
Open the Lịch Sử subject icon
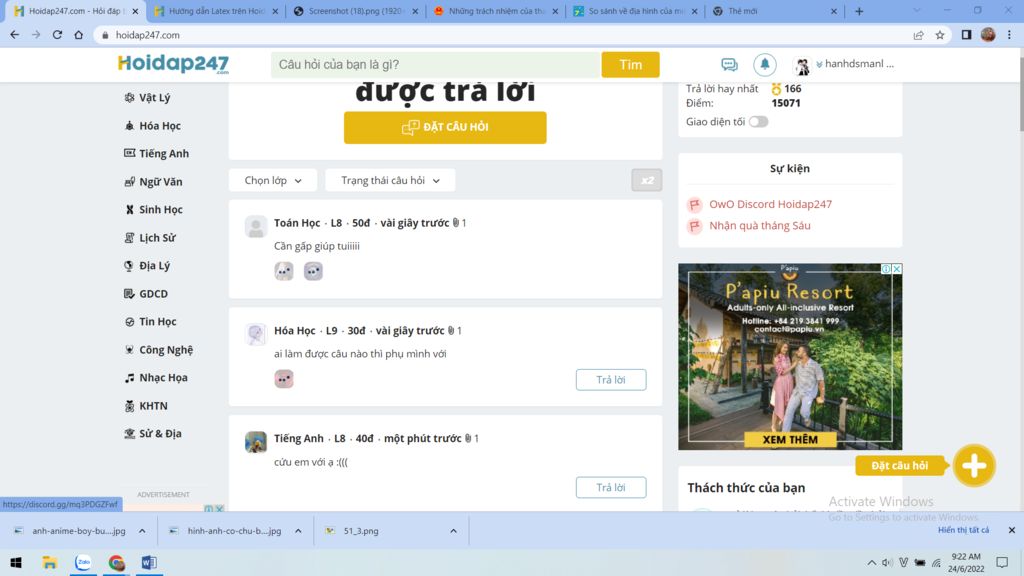pos(129,238)
